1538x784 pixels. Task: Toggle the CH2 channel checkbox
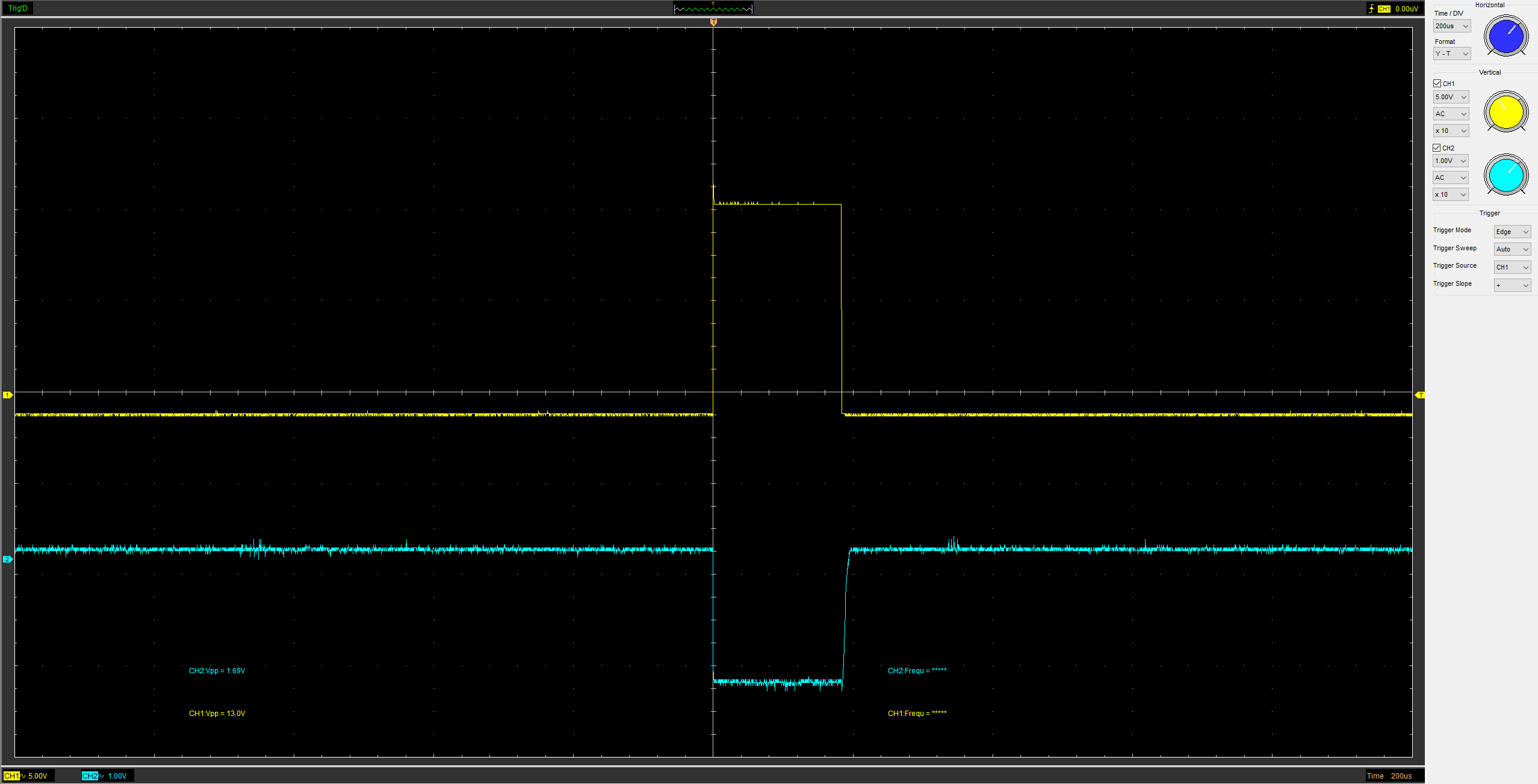tap(1437, 148)
